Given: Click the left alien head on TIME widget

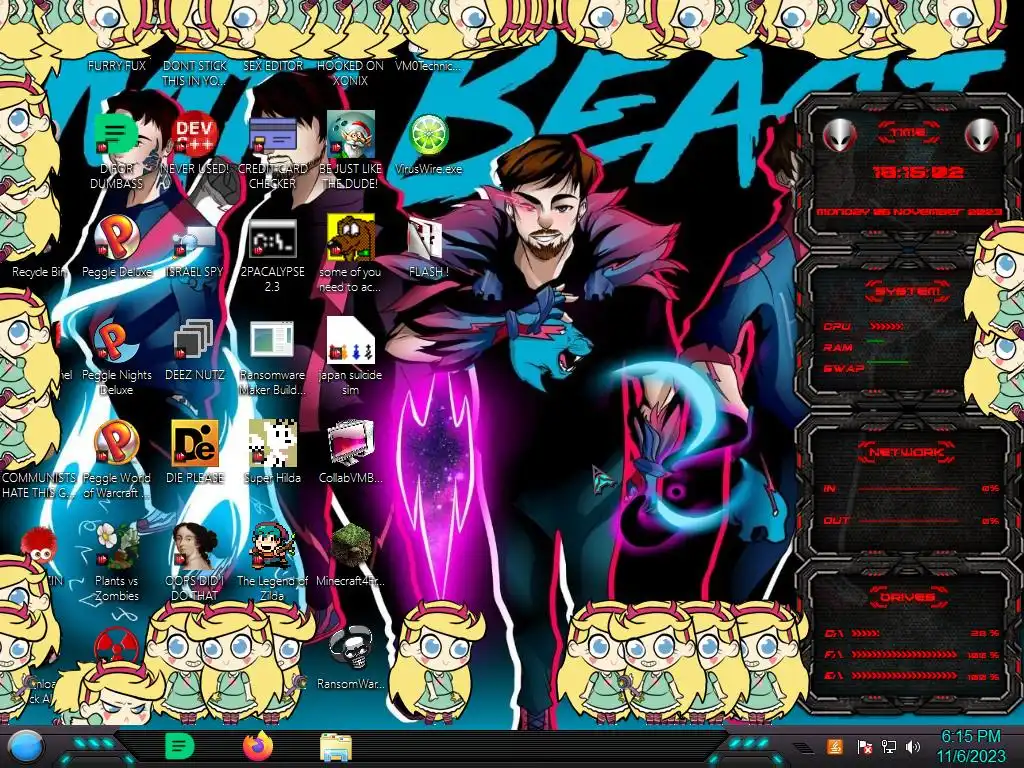Looking at the screenshot, I should [x=839, y=135].
